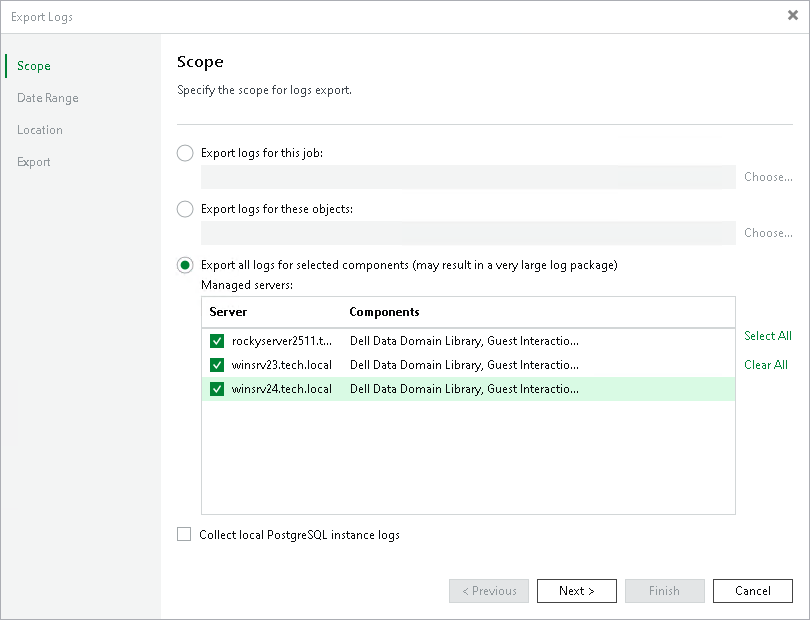Enable Collect local PostgreSQL instance logs

(x=184, y=535)
